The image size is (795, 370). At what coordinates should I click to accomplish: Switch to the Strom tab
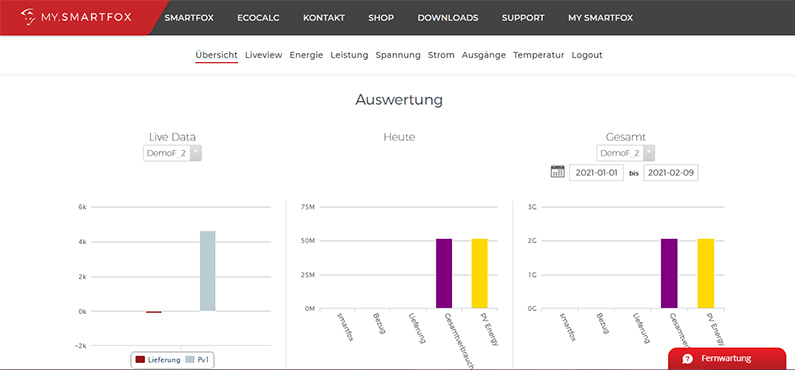pos(441,55)
